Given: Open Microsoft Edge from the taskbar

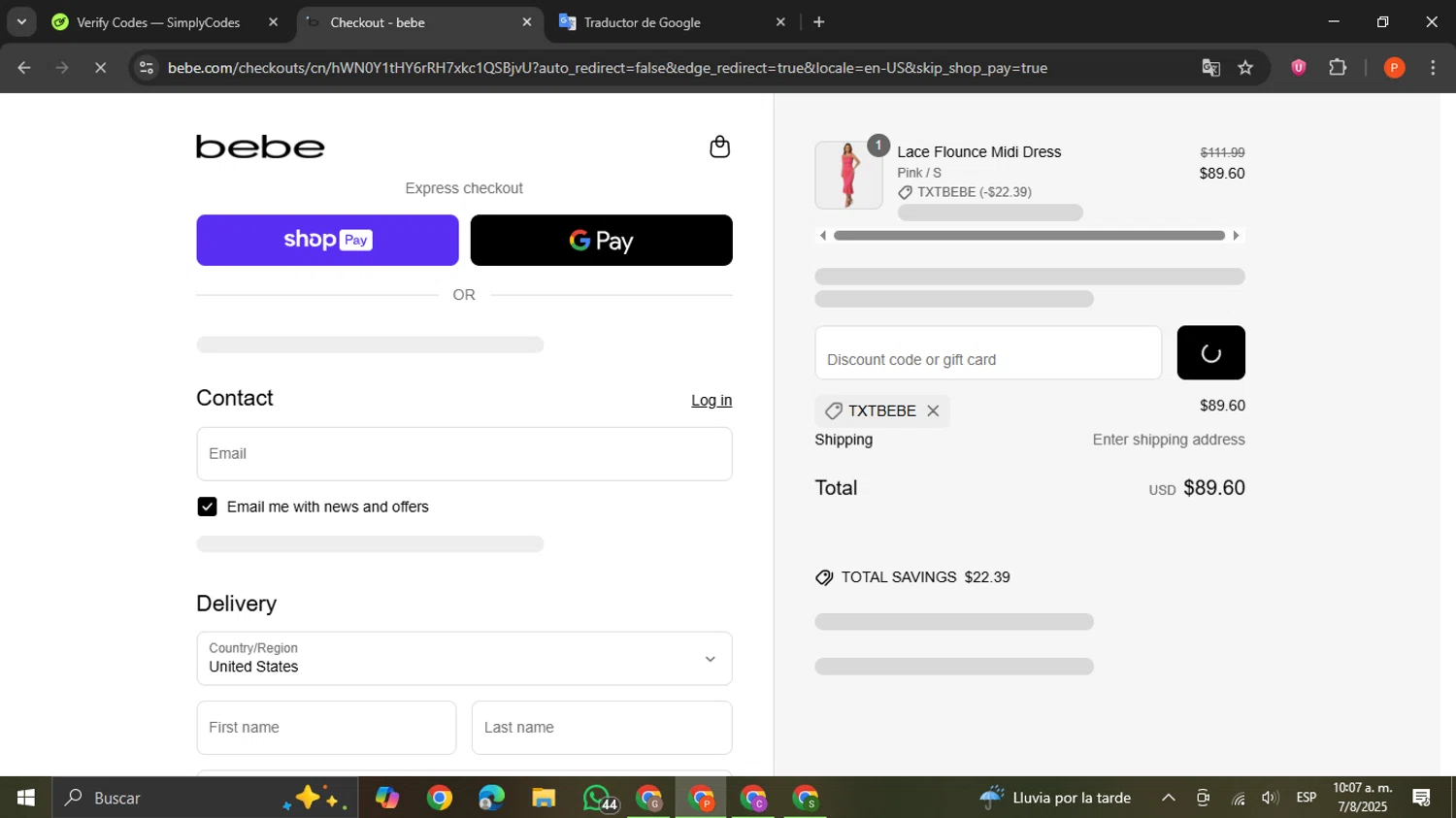Looking at the screenshot, I should [x=491, y=798].
